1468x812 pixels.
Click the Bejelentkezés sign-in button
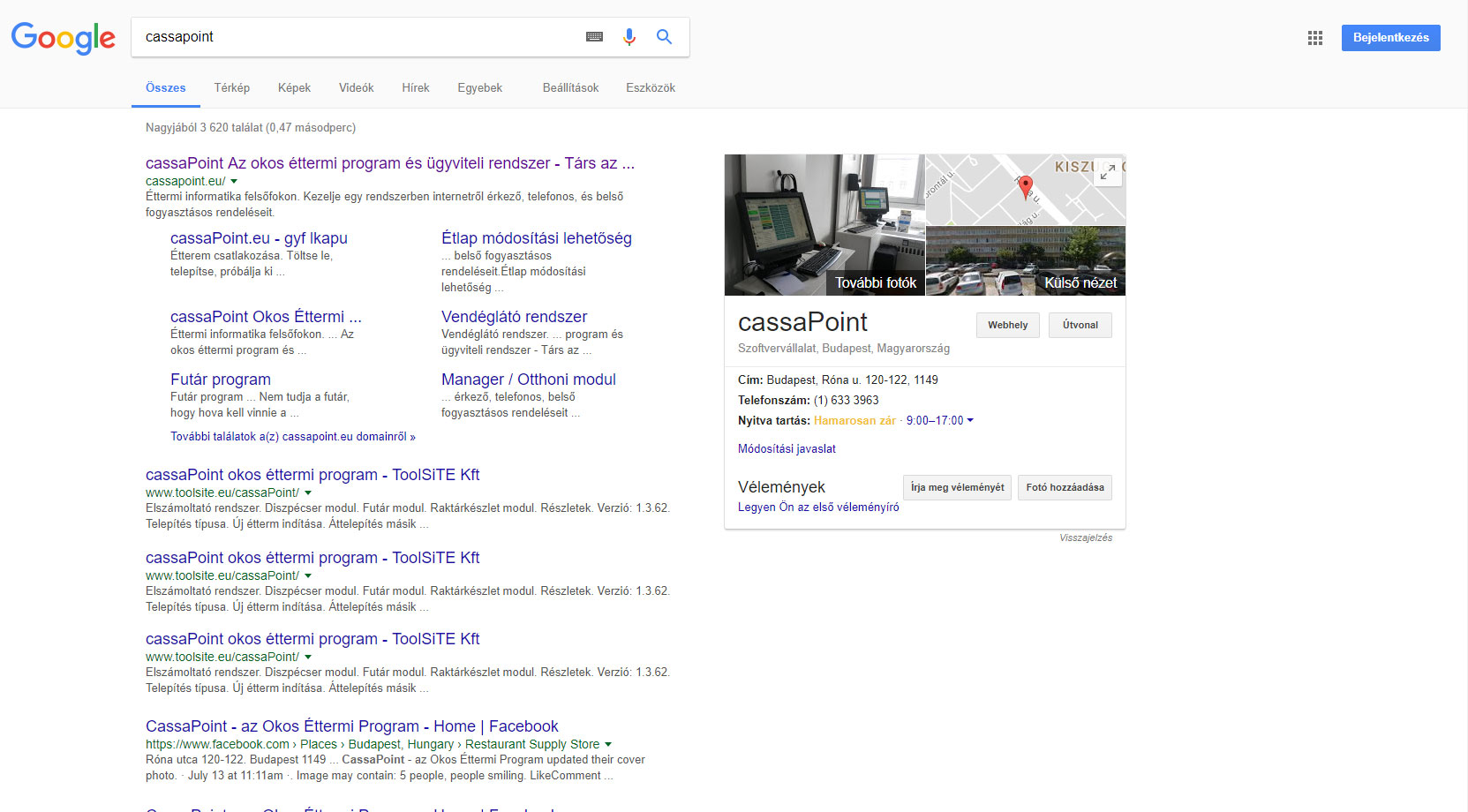[1390, 38]
